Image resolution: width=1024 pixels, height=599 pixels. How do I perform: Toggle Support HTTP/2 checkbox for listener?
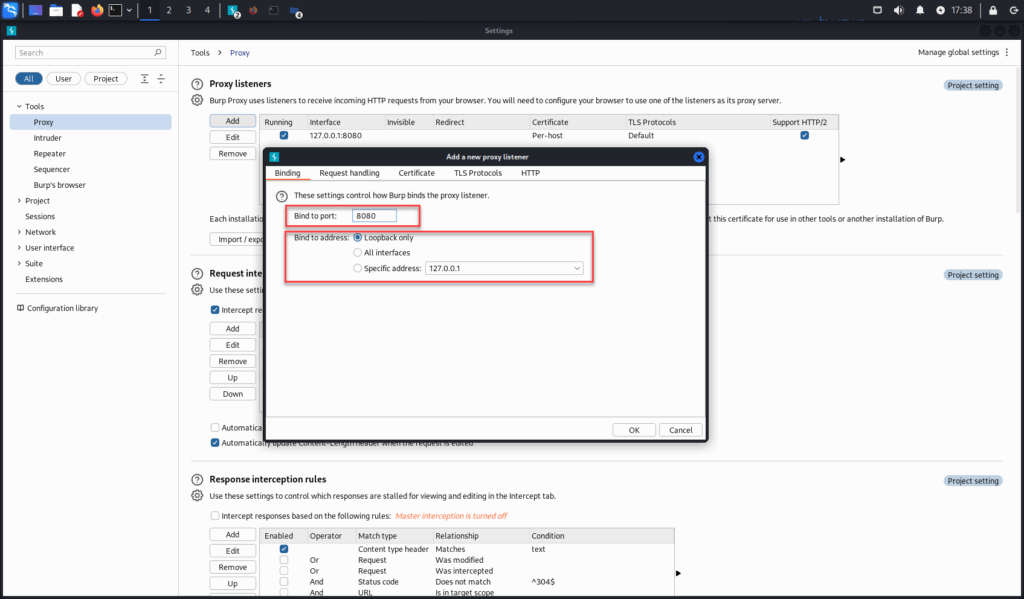click(x=805, y=135)
